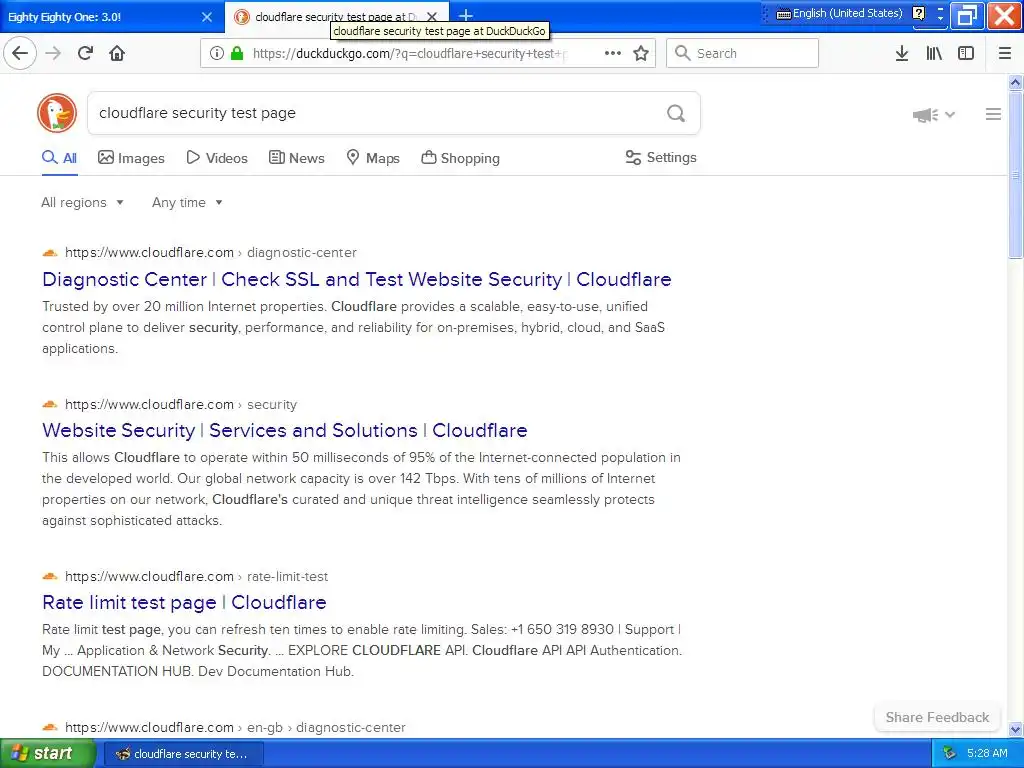
Task: Select the cloudflare security taskbar button
Action: (184, 754)
